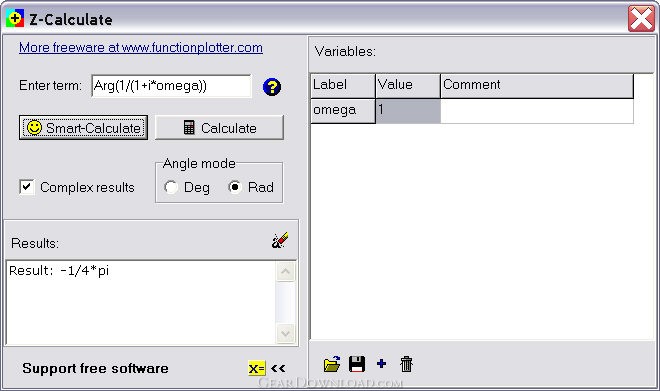
Task: Click the Smart-Calculate button
Action: 83,128
